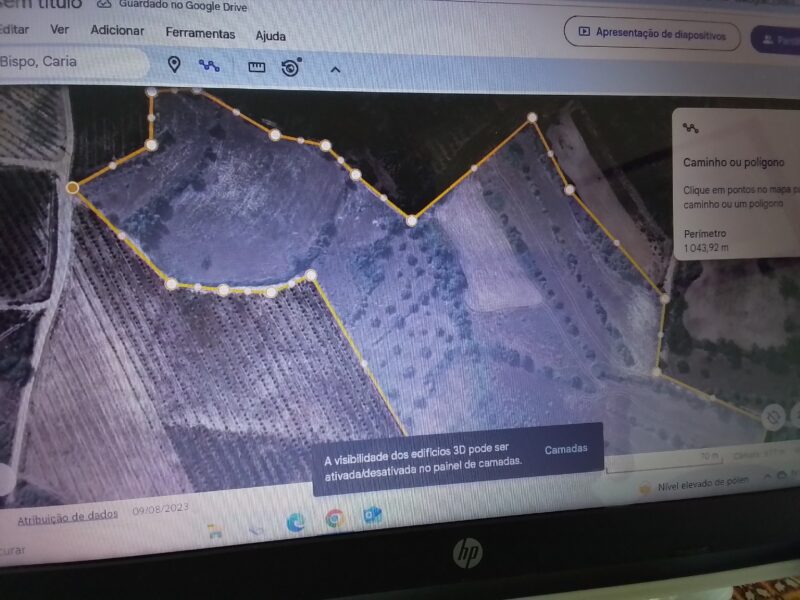
Task: Open the Editar menu
Action: [14, 29]
